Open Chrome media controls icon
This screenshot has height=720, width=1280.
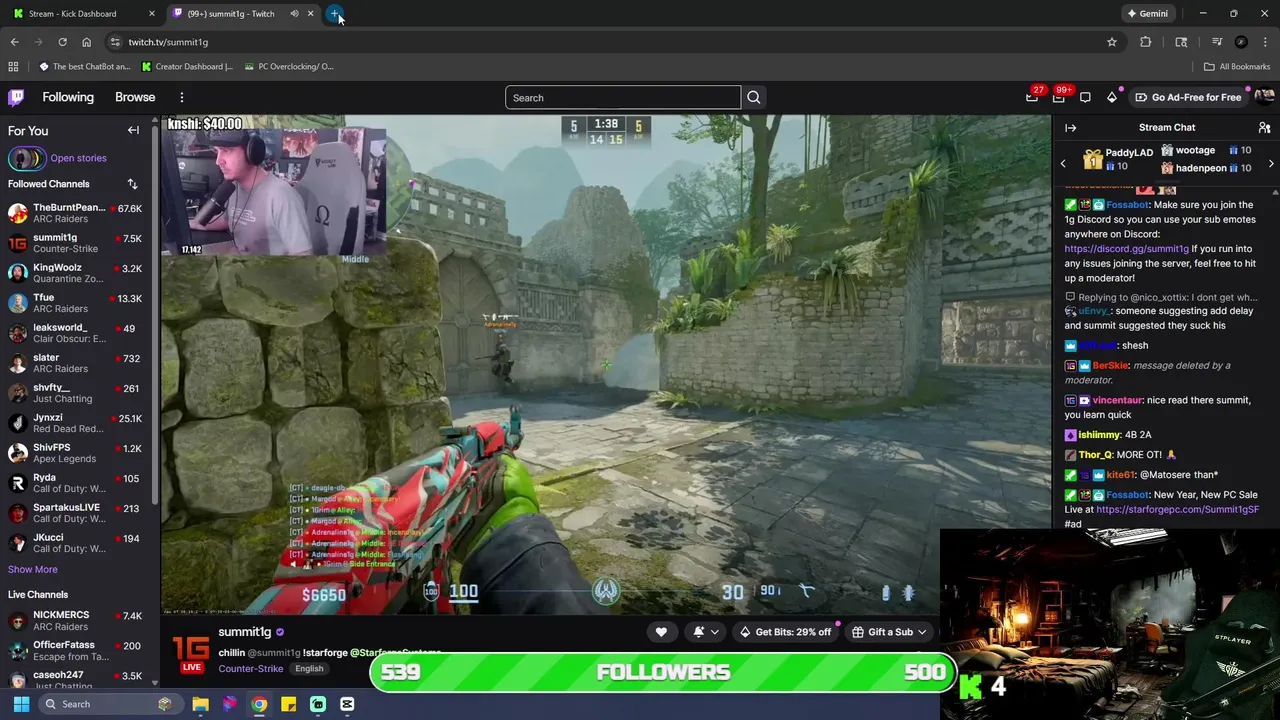click(x=1216, y=42)
